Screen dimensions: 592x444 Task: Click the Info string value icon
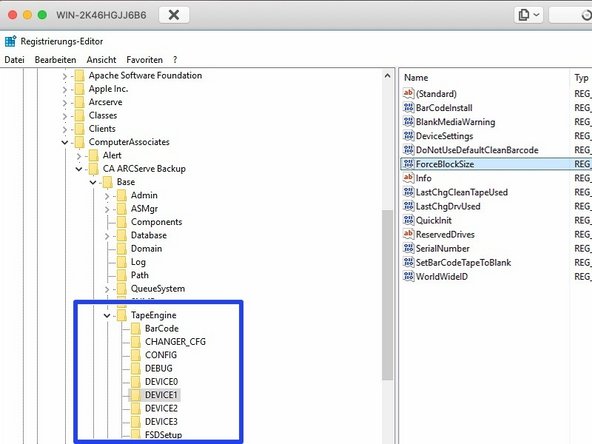click(x=409, y=178)
